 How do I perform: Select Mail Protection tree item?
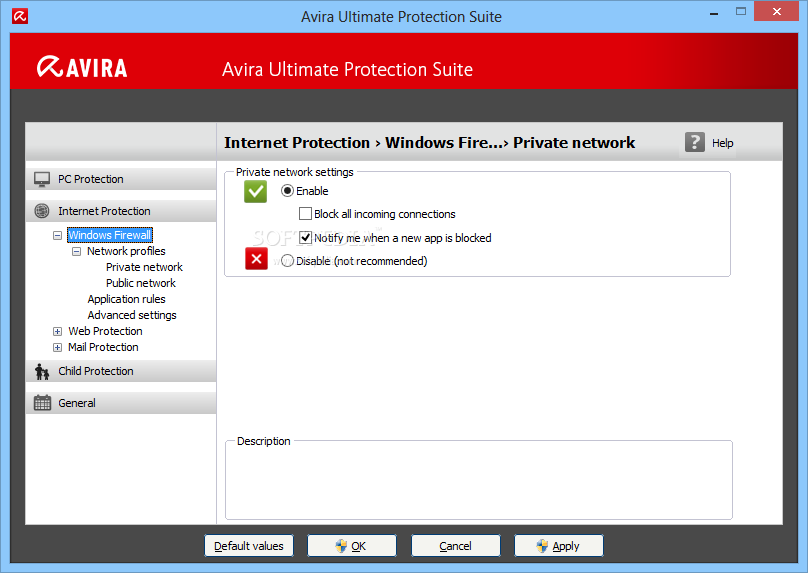[103, 347]
